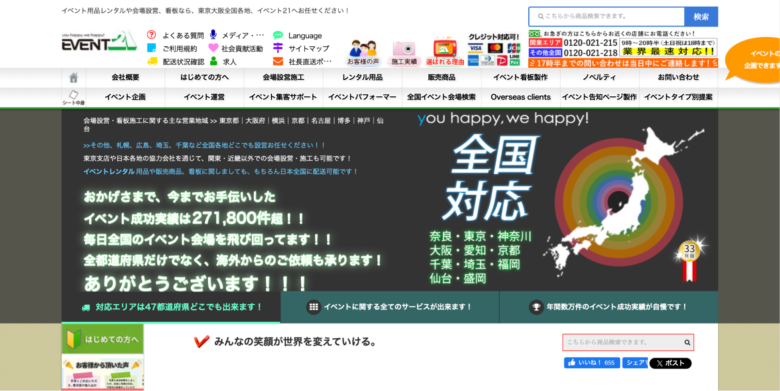Open イベントタイプ別提案 menu
The image size is (780, 391).
click(x=679, y=97)
